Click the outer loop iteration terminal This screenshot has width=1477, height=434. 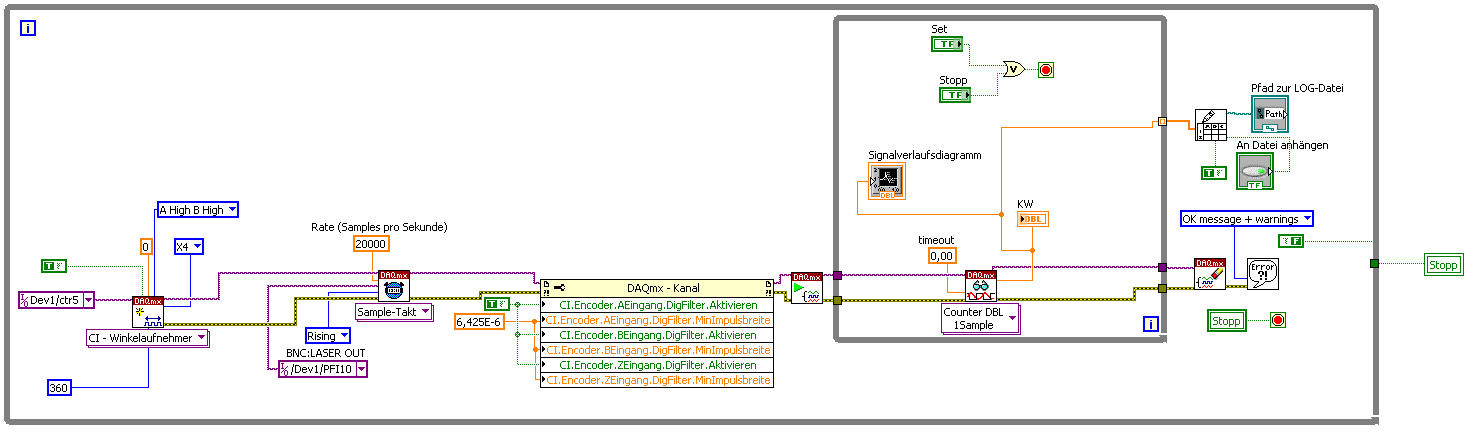click(27, 28)
